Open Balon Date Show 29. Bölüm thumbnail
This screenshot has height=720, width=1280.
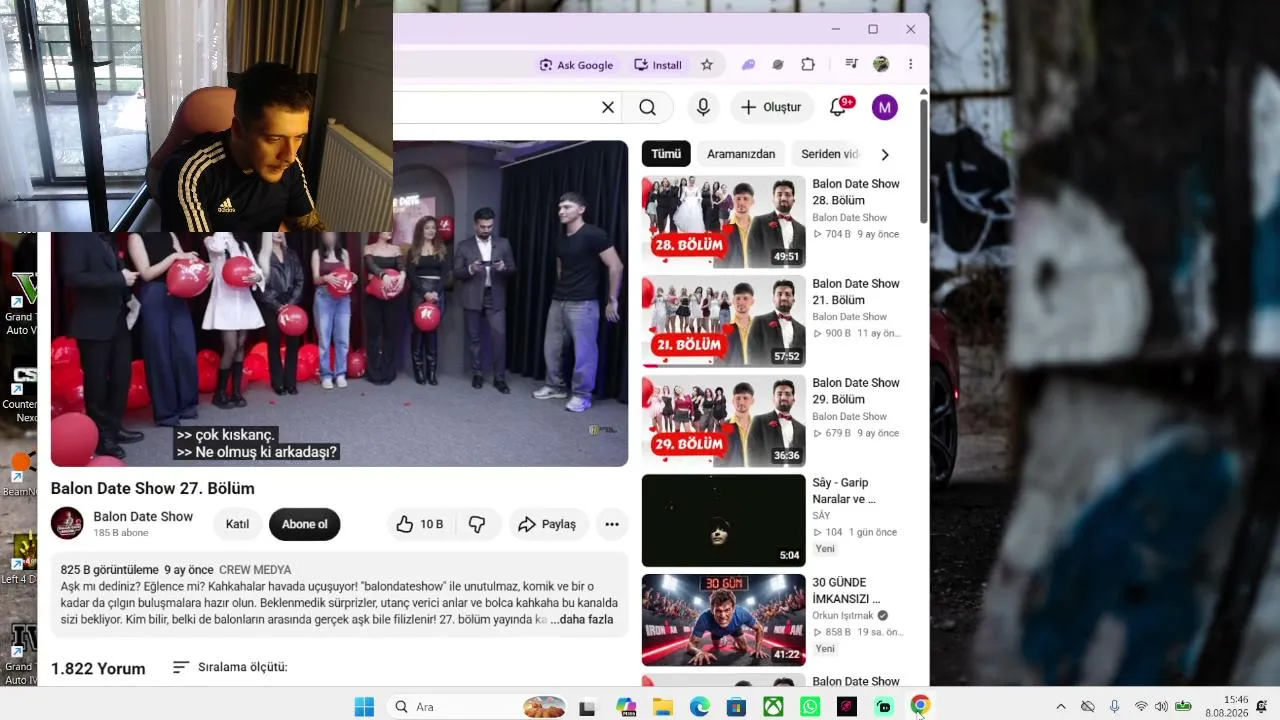[x=723, y=421]
